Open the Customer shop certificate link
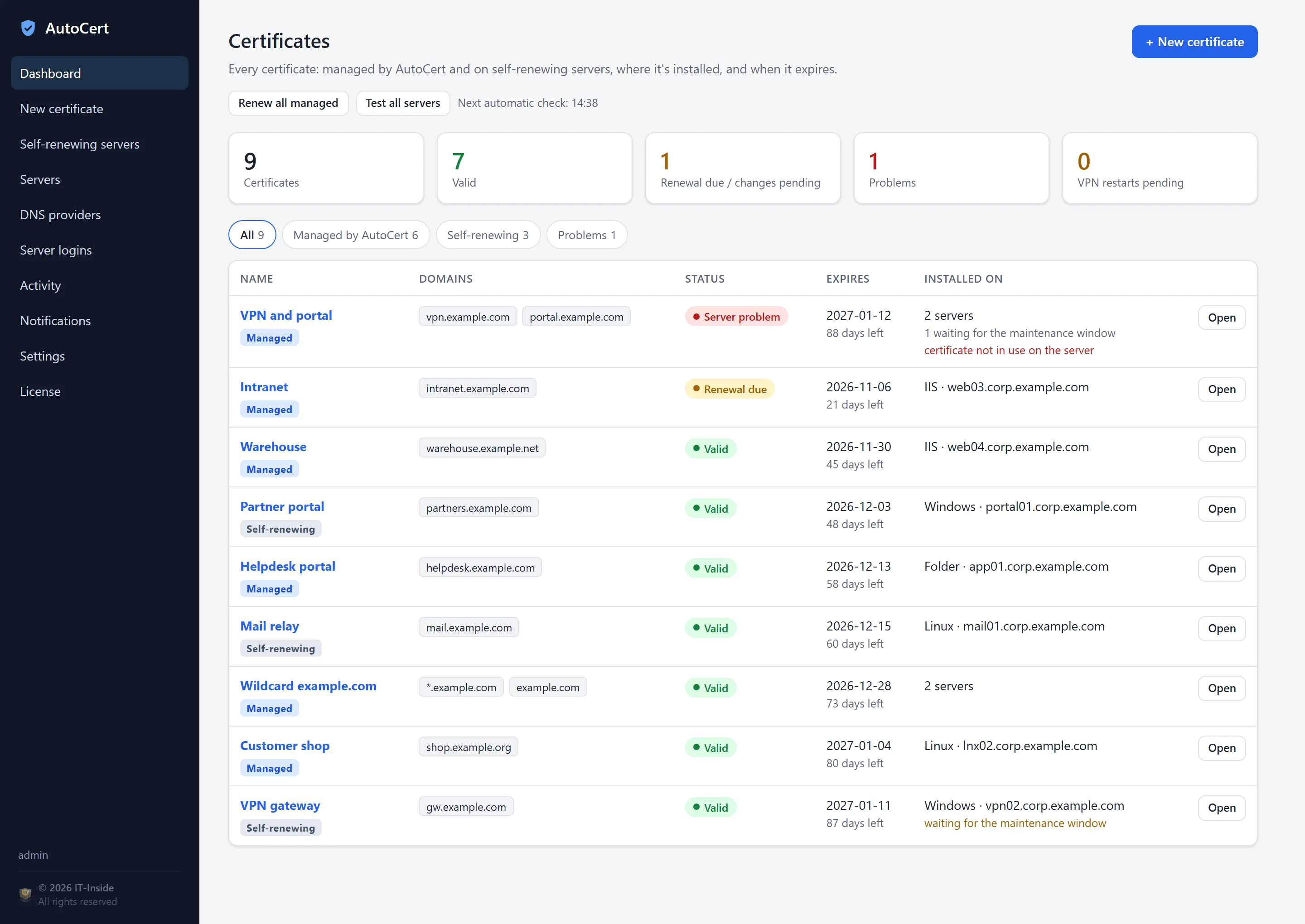Image resolution: width=1305 pixels, height=924 pixels. click(x=285, y=746)
